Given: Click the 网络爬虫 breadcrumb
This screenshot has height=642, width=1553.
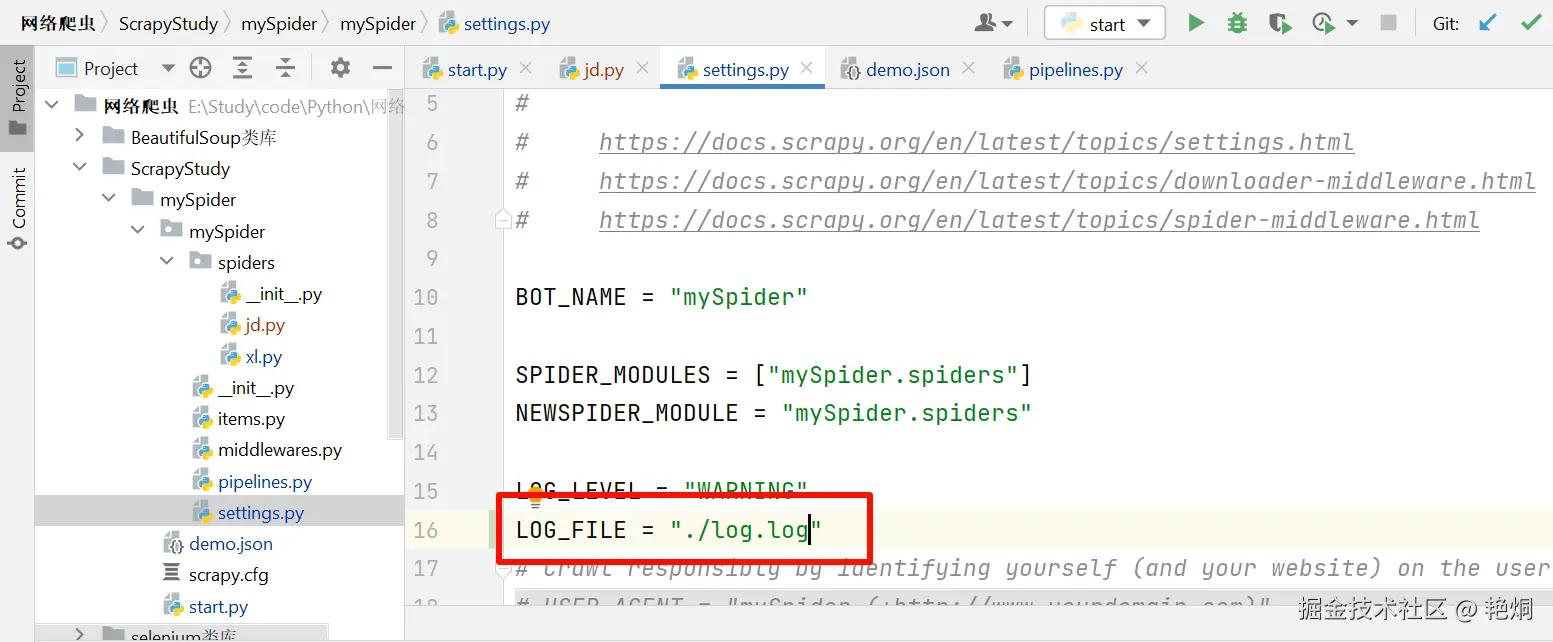Looking at the screenshot, I should (x=58, y=23).
